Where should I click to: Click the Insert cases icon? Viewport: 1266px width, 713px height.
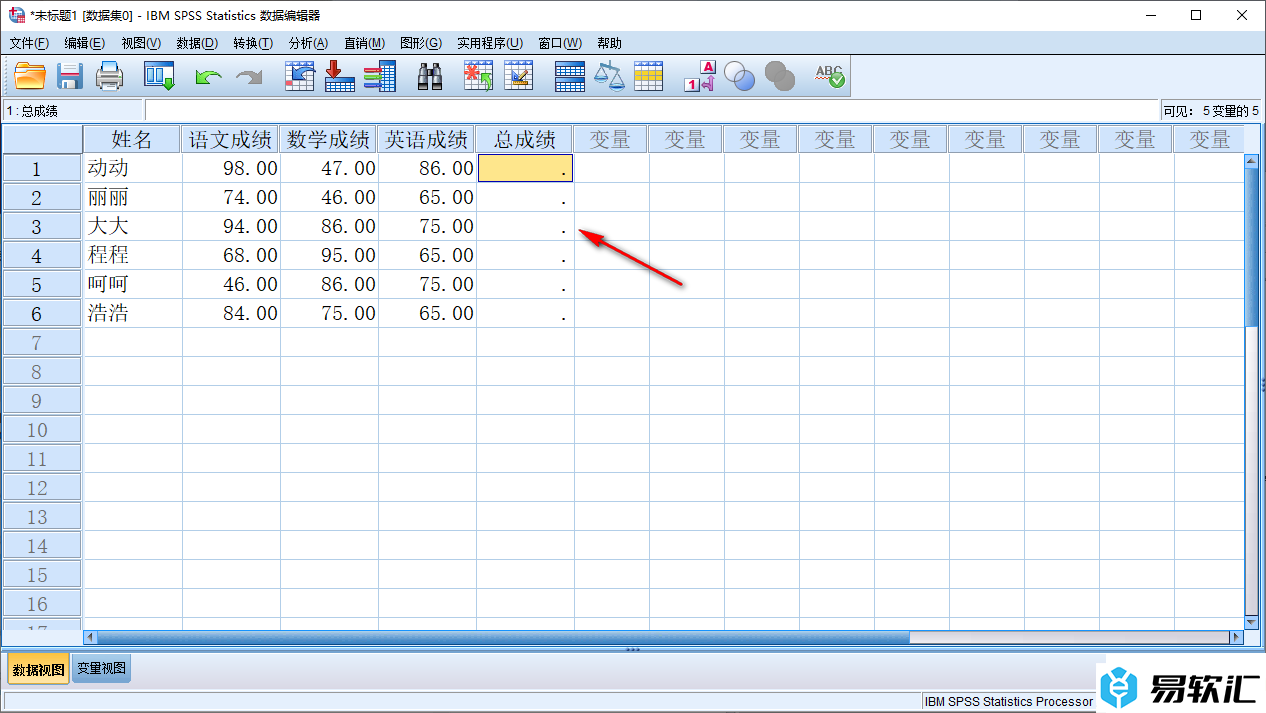[x=479, y=76]
